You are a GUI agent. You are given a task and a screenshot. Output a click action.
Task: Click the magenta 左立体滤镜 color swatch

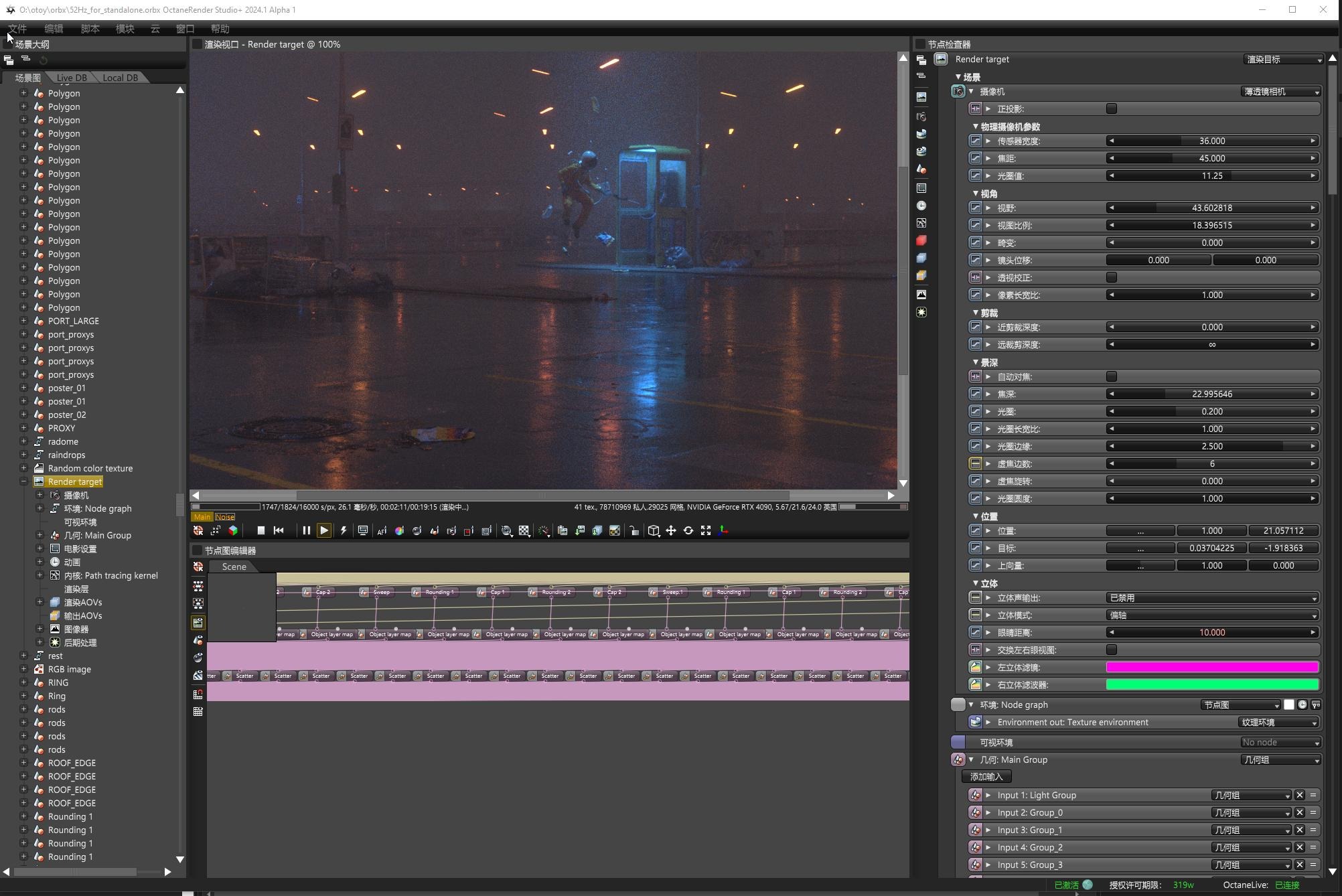pyautogui.click(x=1212, y=667)
